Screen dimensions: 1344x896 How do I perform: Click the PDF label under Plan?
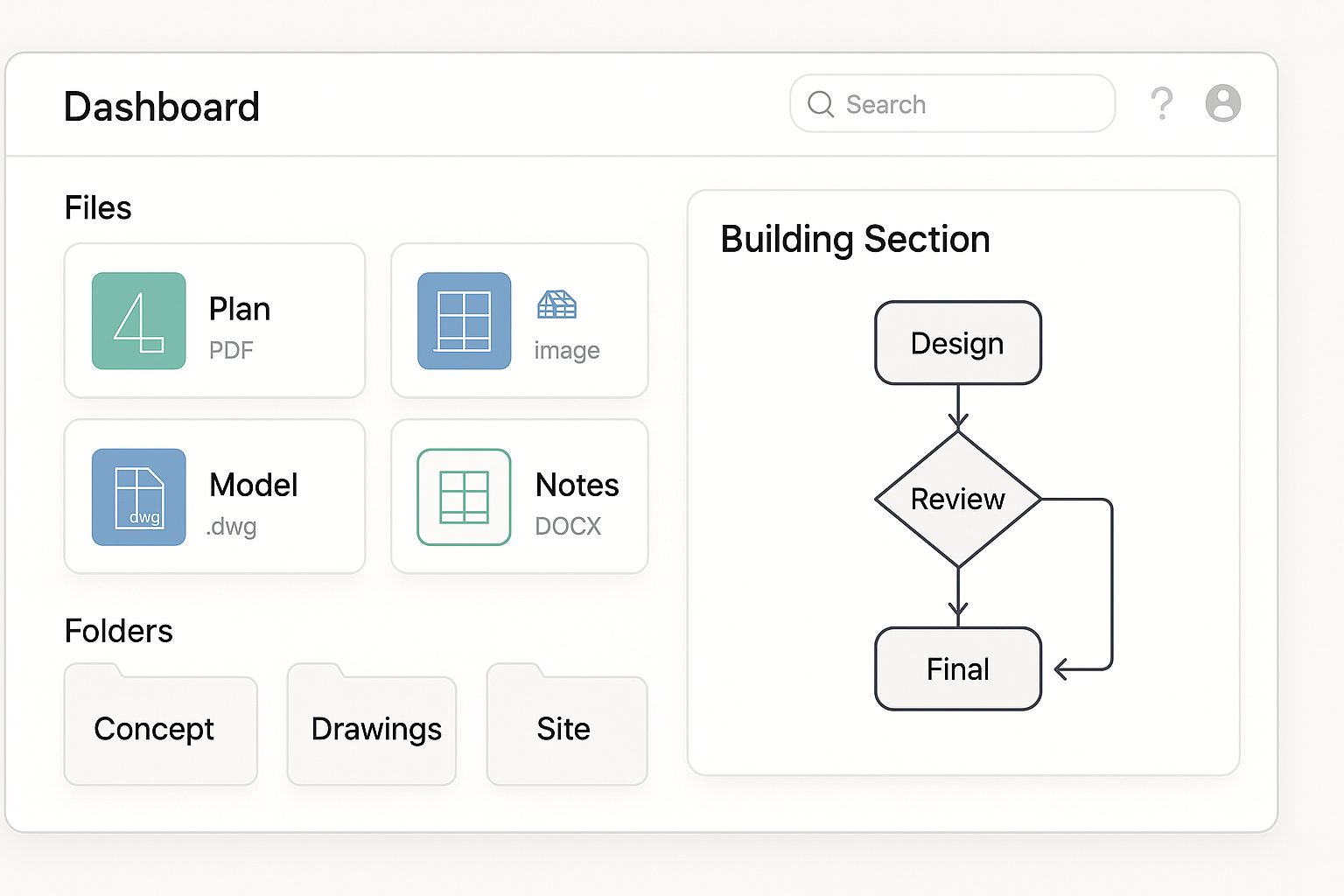point(231,350)
